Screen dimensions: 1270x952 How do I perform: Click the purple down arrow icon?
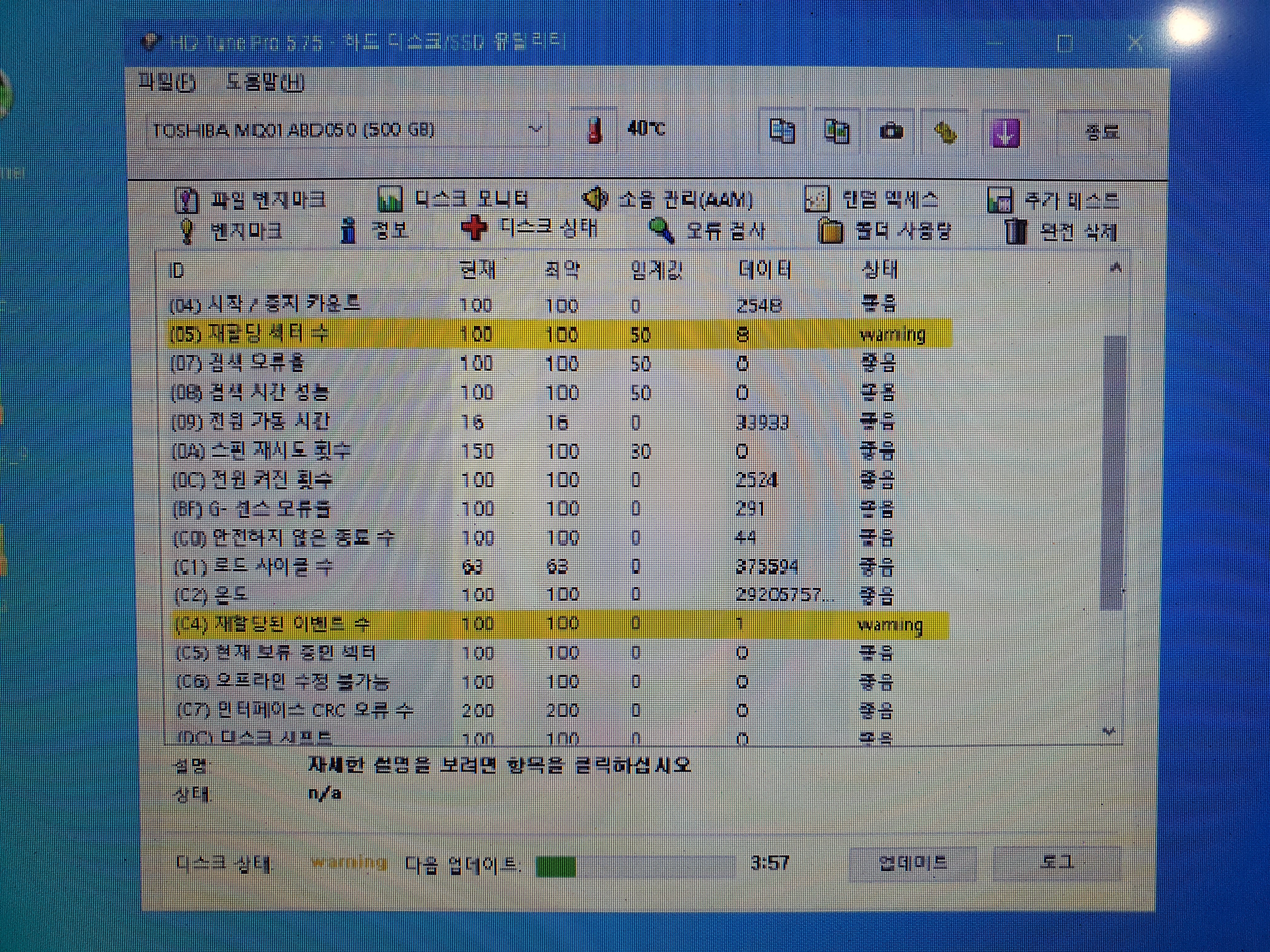point(1005,133)
